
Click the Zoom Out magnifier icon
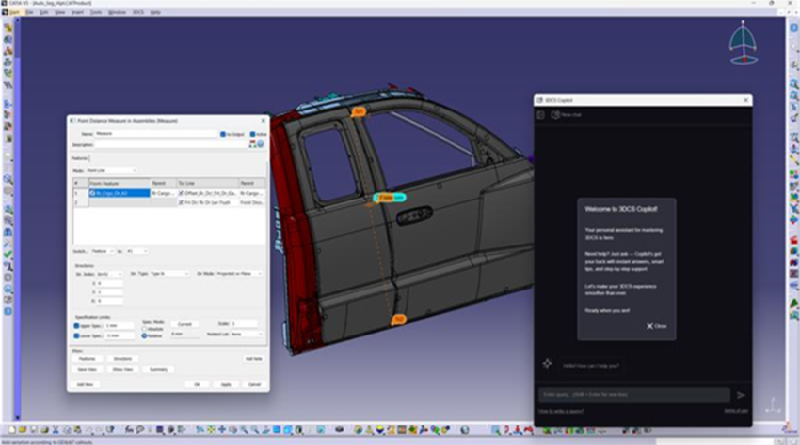point(255,430)
